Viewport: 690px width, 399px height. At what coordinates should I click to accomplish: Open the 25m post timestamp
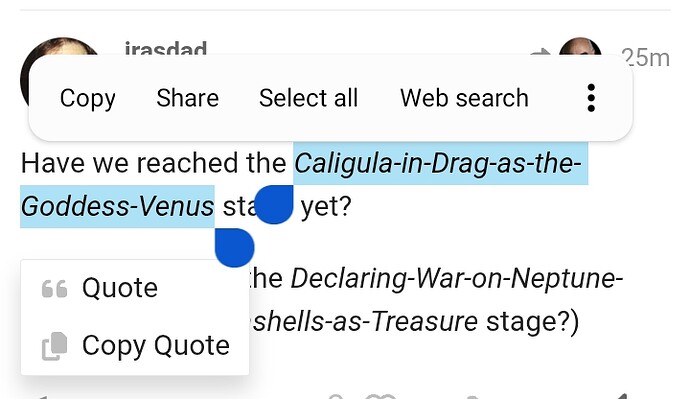pos(645,58)
